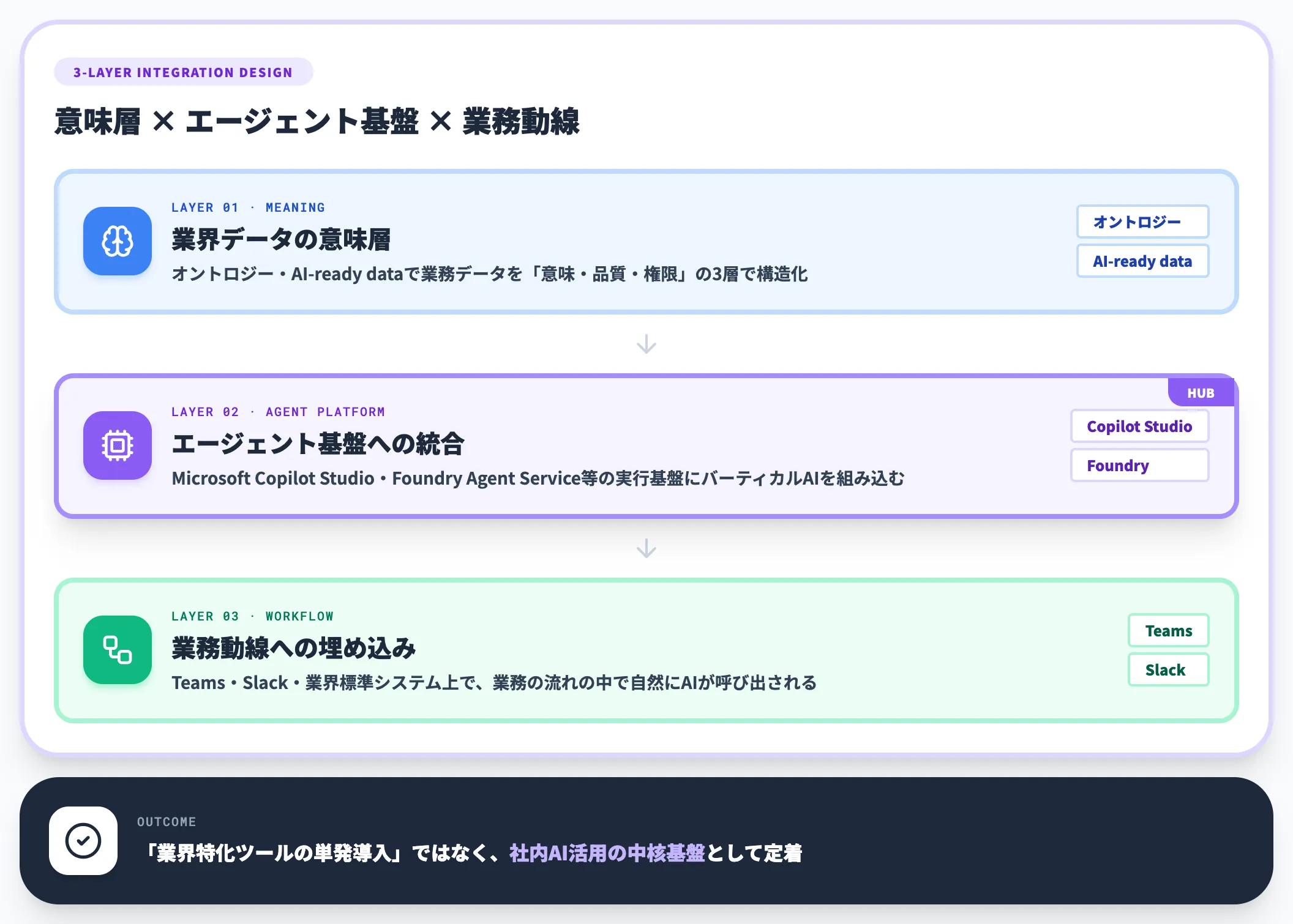Click the title 業務動線への埋め込み

[x=293, y=648]
